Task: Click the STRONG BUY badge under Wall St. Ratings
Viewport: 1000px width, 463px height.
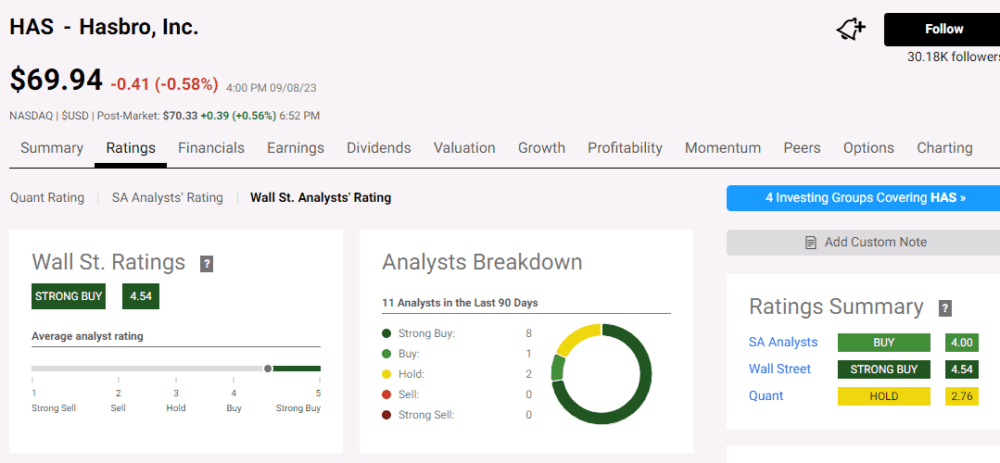Action: 68,297
